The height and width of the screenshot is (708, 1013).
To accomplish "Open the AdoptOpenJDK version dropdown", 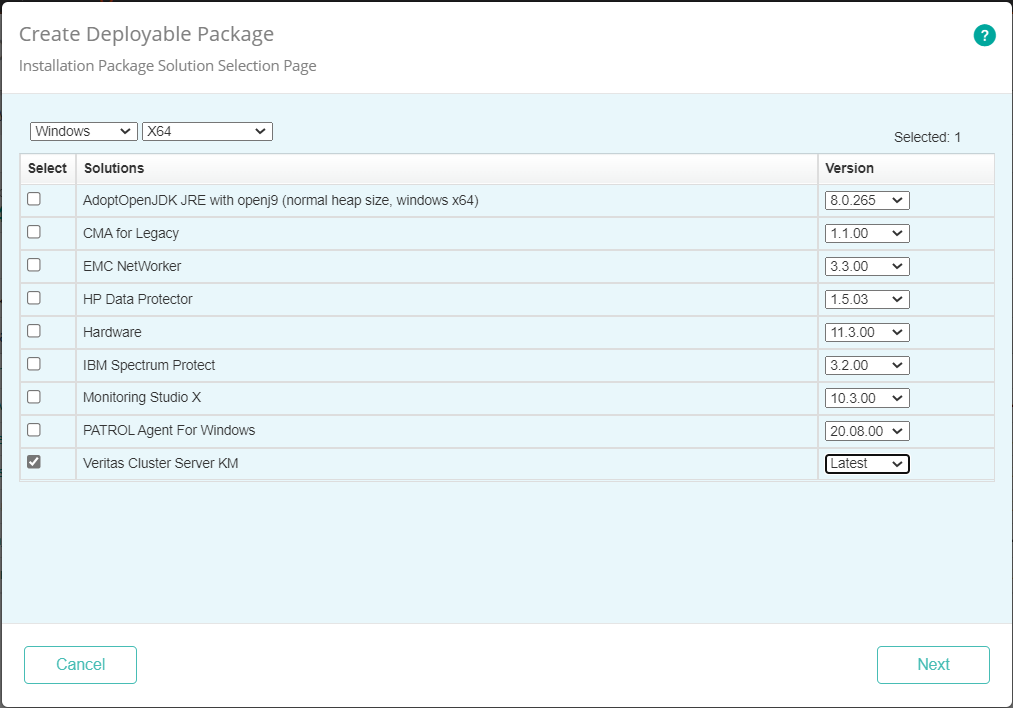I will (x=867, y=199).
